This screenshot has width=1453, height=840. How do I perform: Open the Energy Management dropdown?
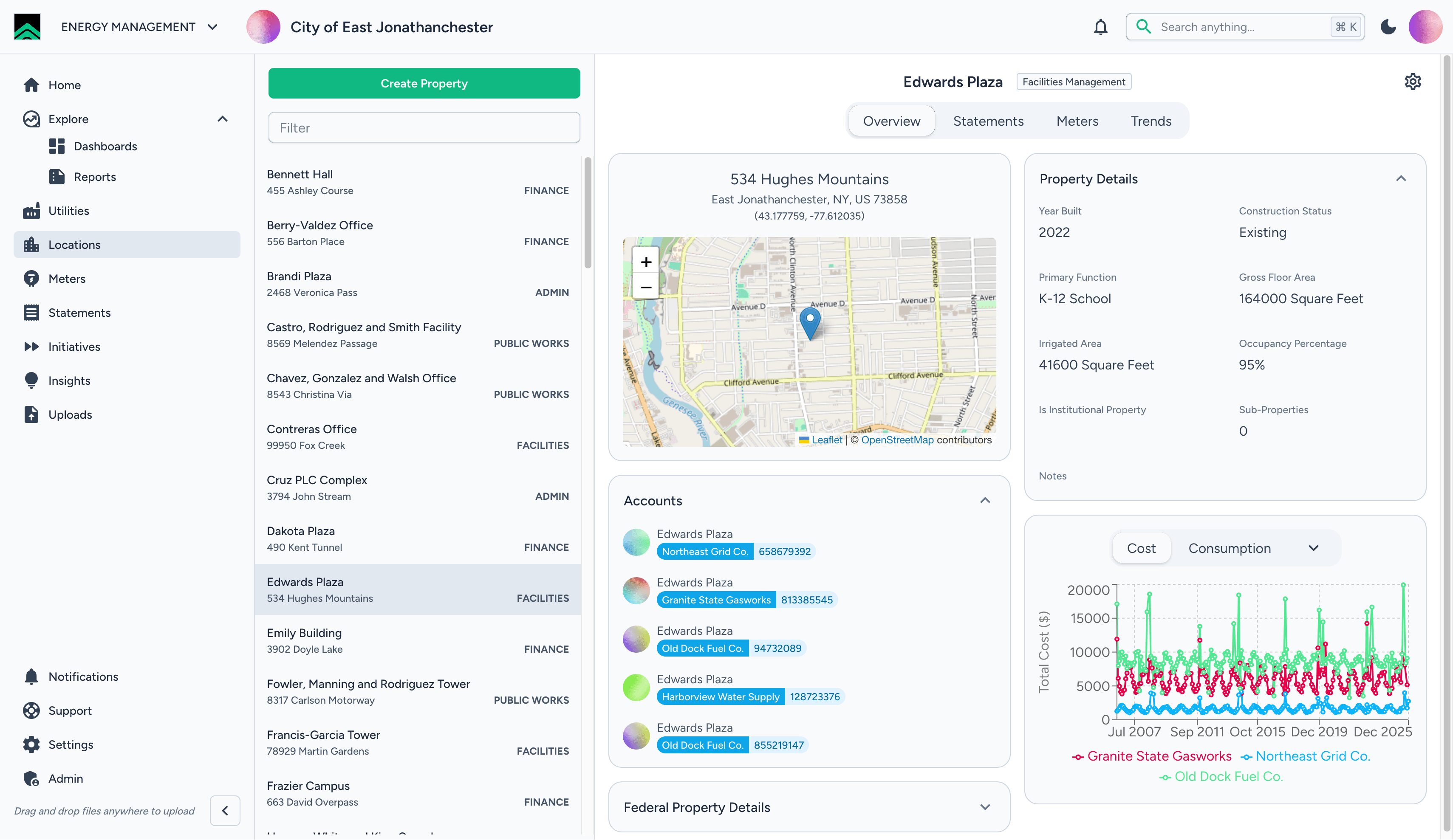pyautogui.click(x=213, y=27)
